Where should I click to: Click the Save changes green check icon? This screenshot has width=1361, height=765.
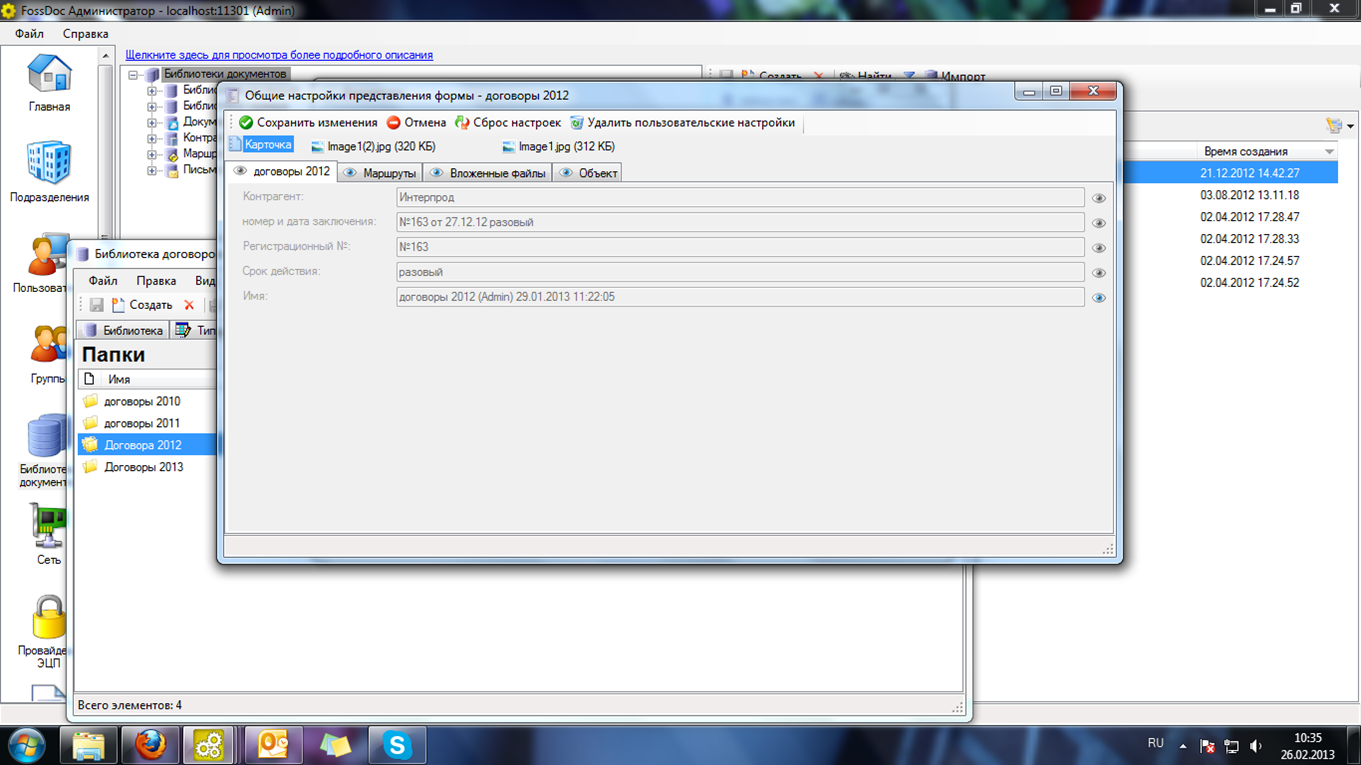(x=246, y=123)
